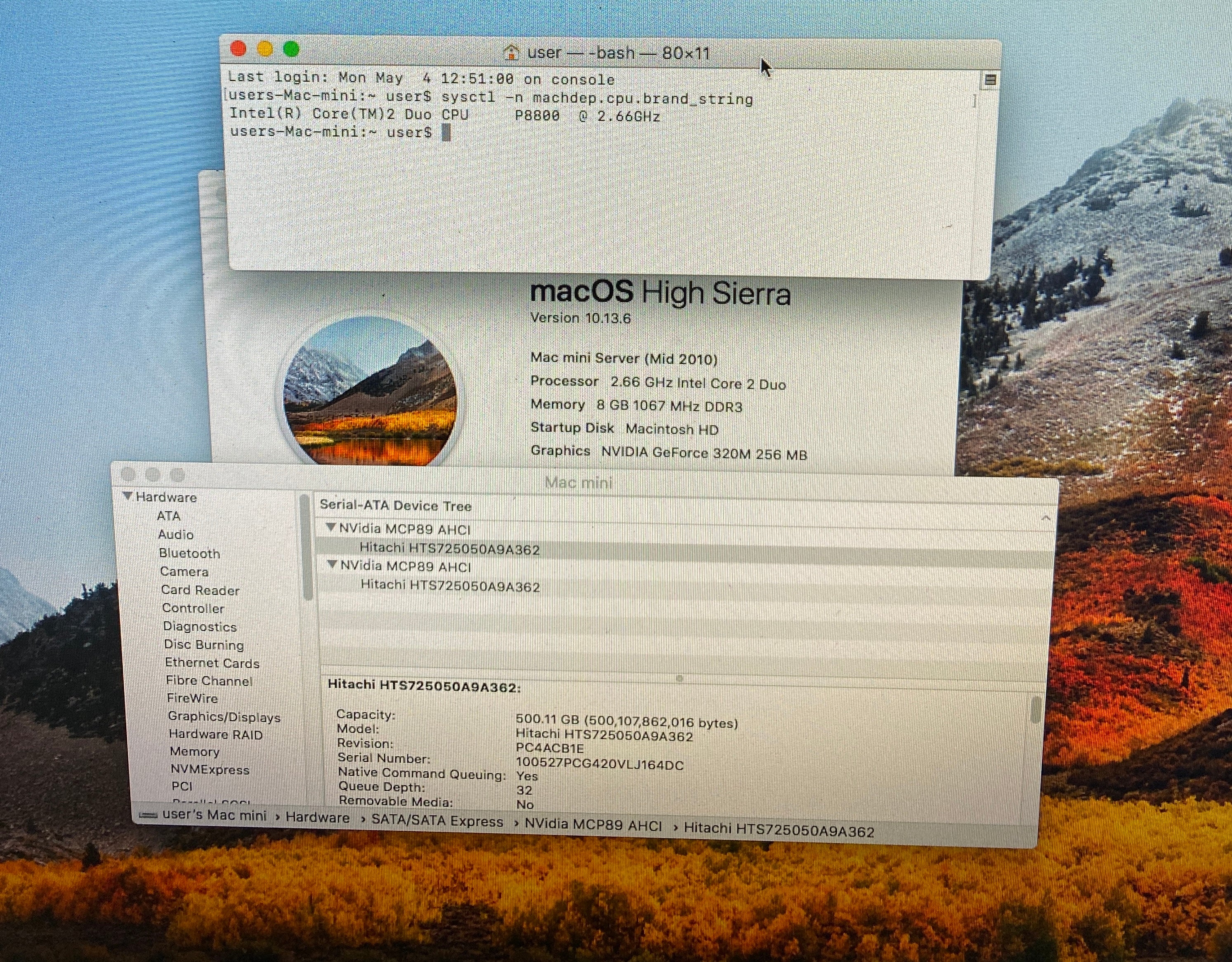Image resolution: width=1232 pixels, height=962 pixels.
Task: Select Camera in the Hardware sidebar
Action: [x=184, y=572]
